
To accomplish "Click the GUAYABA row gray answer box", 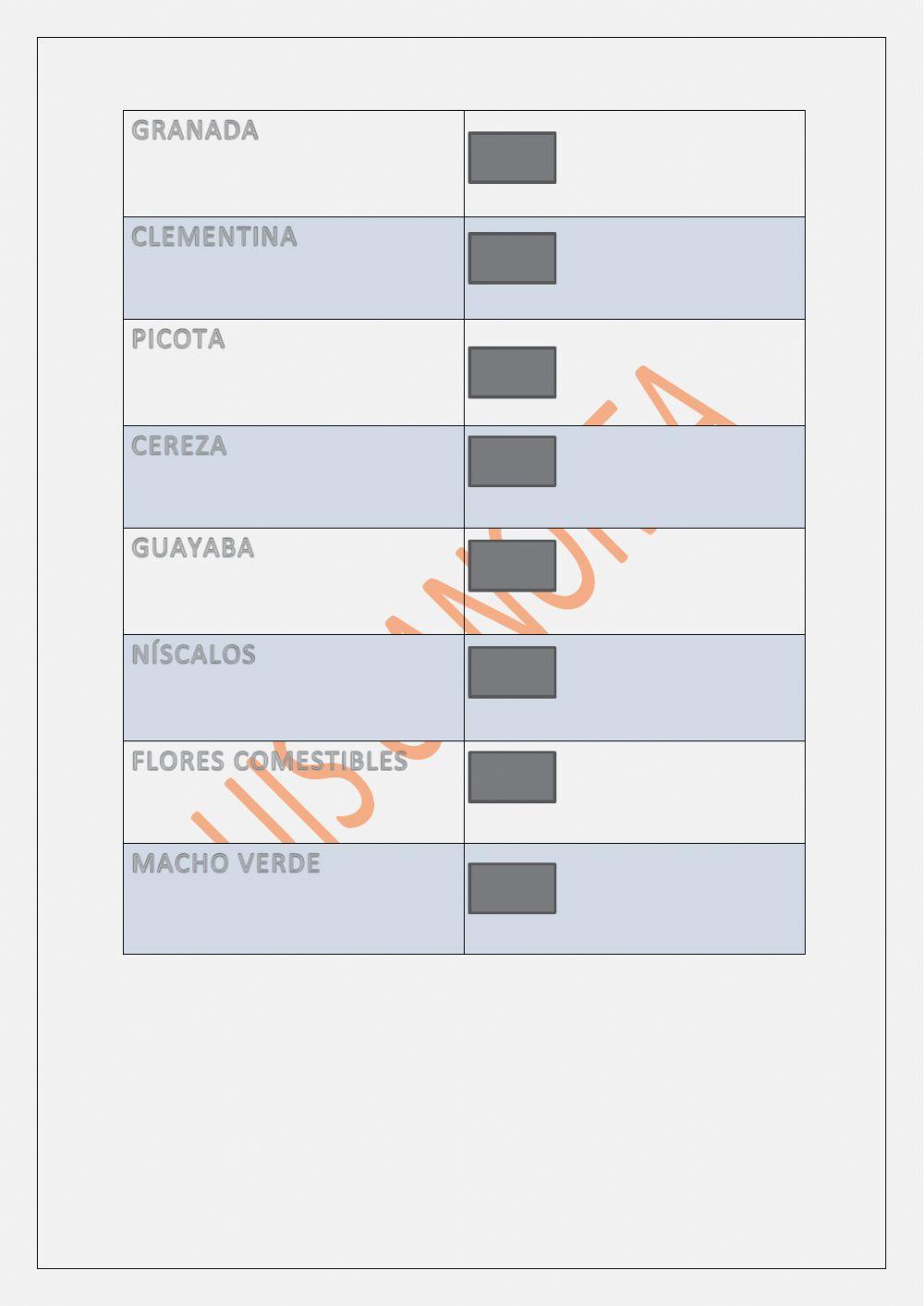I will tap(512, 566).
